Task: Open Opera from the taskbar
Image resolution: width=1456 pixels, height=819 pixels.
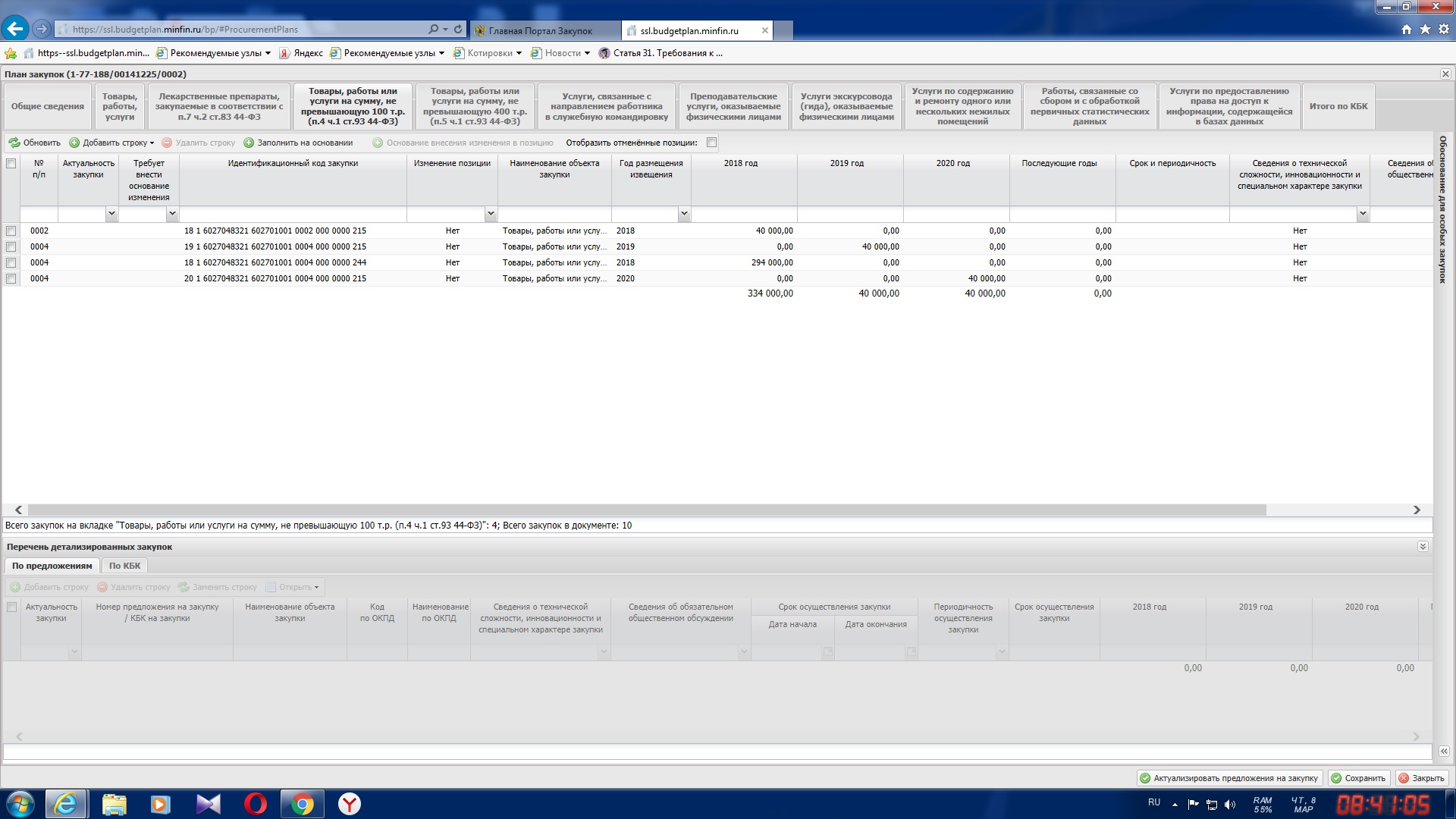Action: [x=255, y=804]
